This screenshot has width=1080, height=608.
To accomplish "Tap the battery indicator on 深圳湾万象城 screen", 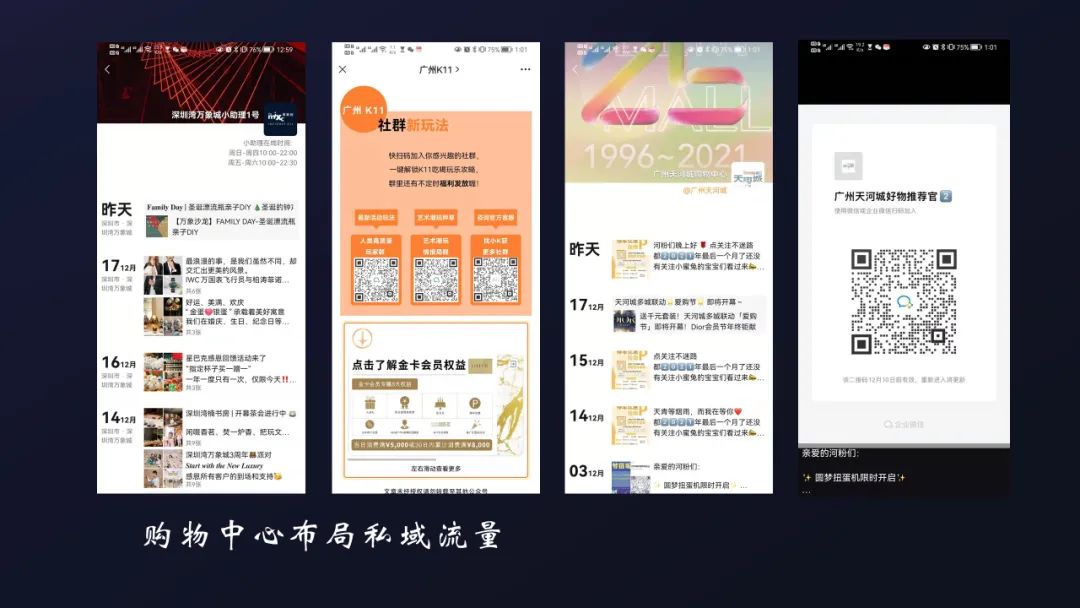I will (x=268, y=50).
